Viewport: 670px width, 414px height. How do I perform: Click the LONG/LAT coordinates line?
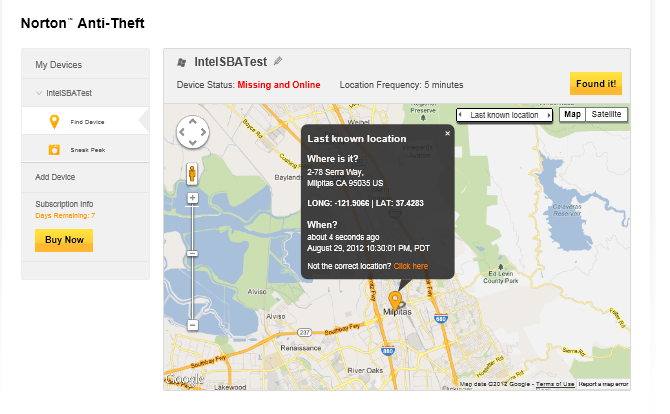click(x=365, y=203)
